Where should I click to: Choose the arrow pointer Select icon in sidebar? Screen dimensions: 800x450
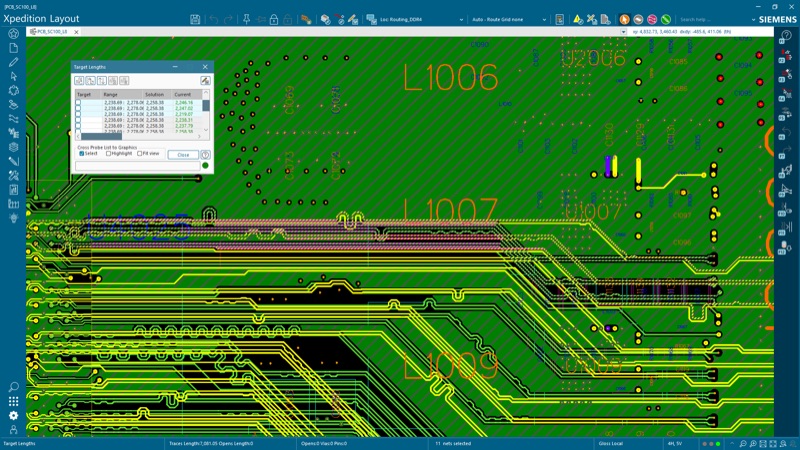click(13, 77)
